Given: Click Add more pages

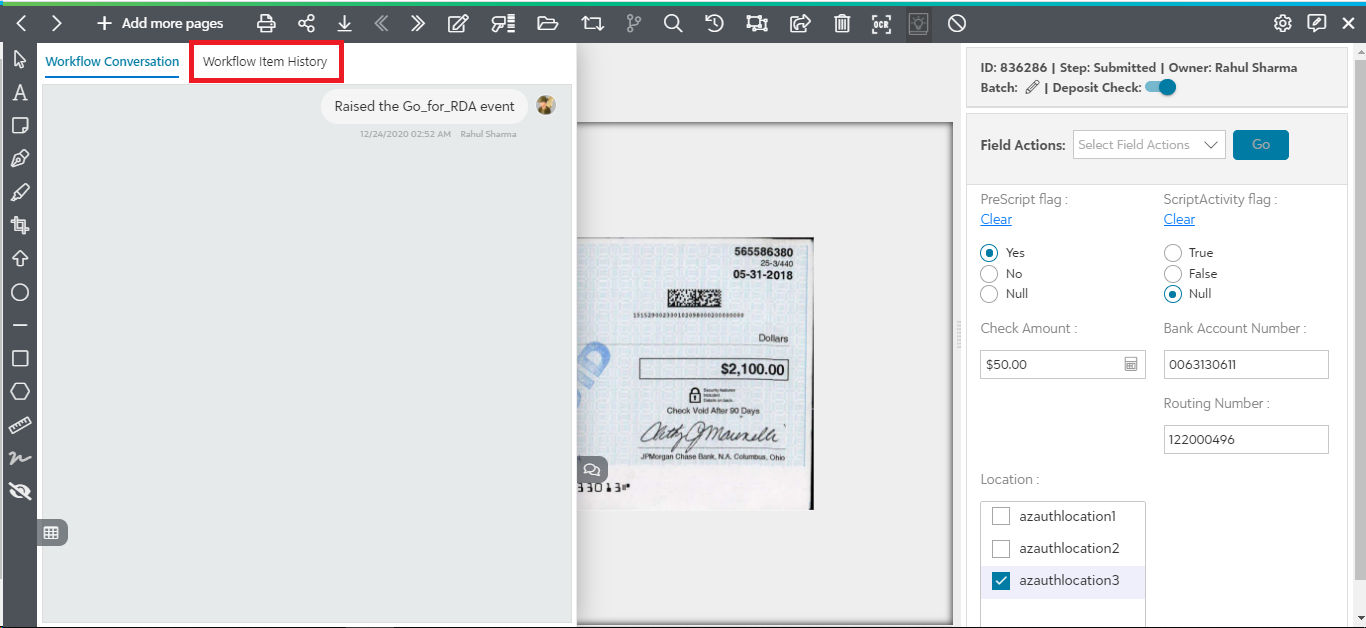Looking at the screenshot, I should point(160,23).
